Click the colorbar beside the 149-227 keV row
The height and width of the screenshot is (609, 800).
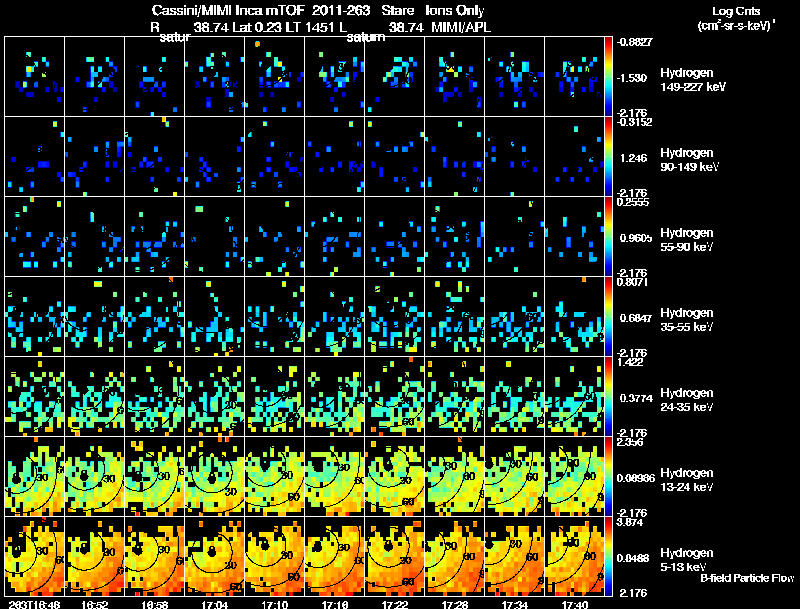click(608, 77)
